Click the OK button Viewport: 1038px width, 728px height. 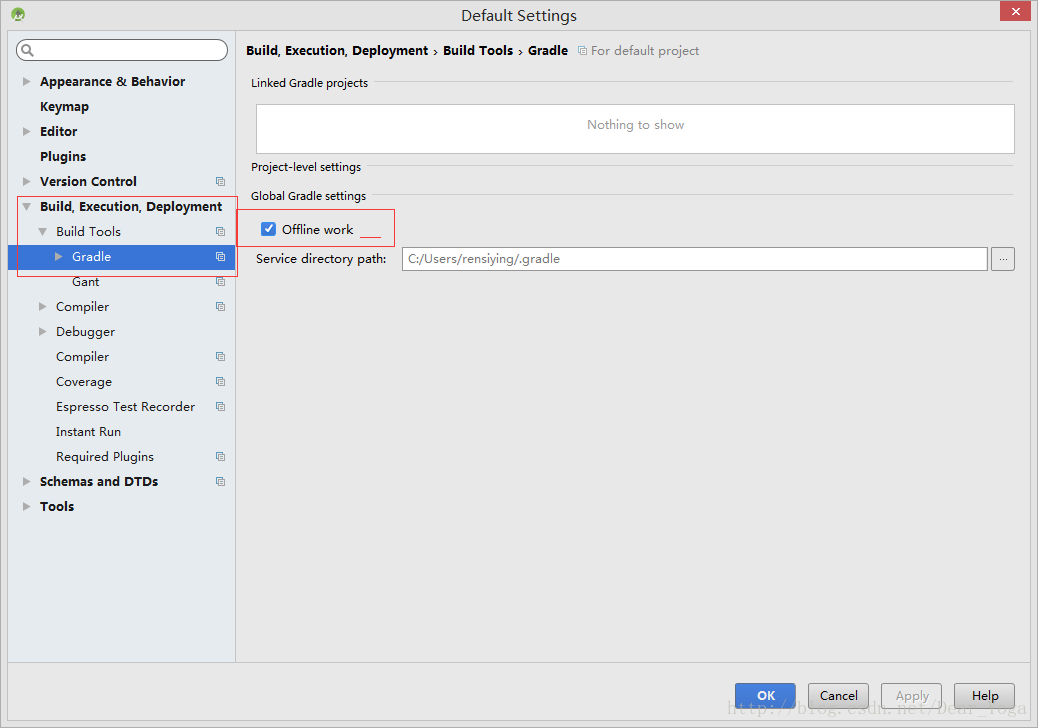click(x=765, y=696)
